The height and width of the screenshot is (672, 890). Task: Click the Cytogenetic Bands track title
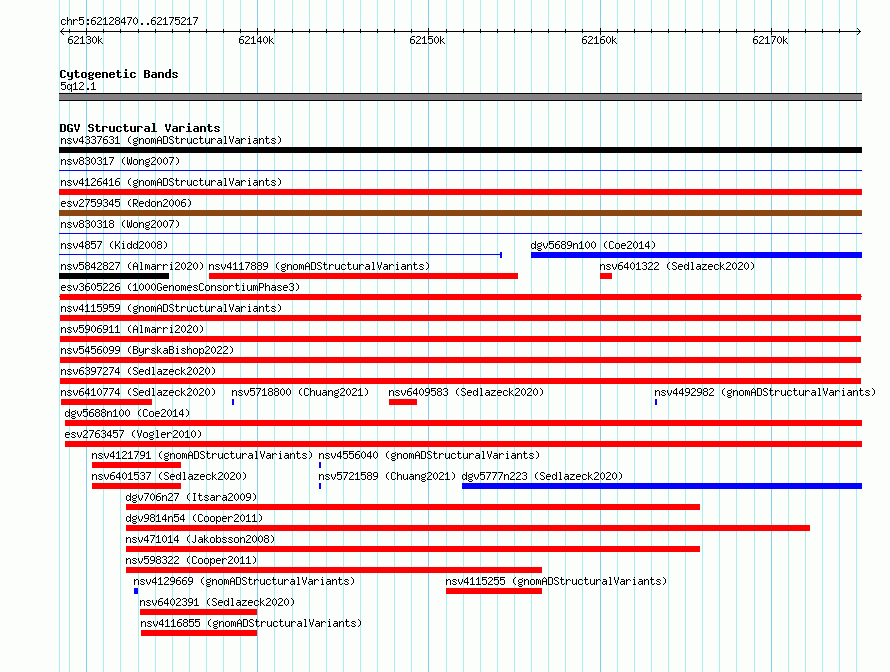tap(119, 74)
